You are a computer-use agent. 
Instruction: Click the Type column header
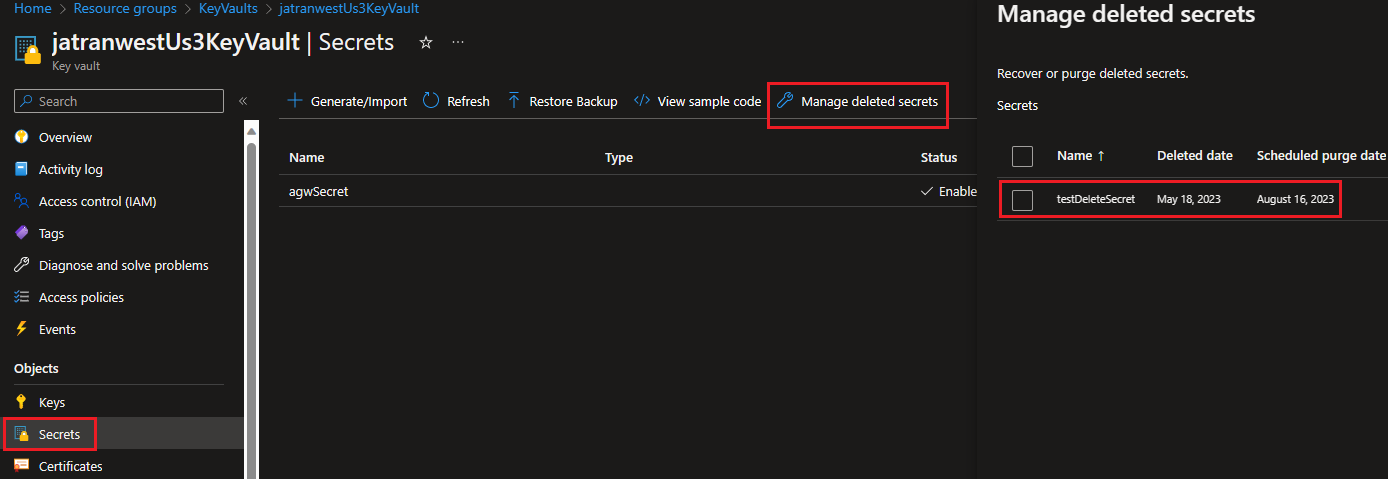click(619, 157)
